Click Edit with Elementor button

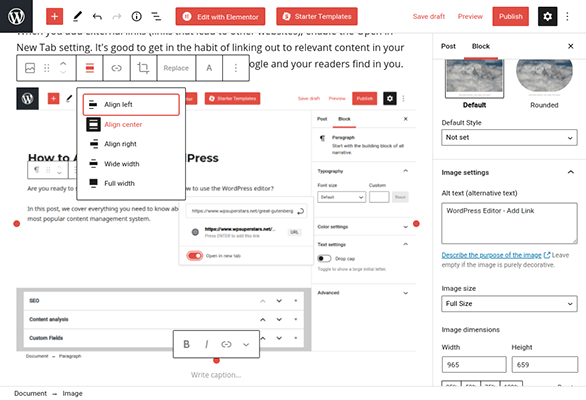click(x=220, y=16)
